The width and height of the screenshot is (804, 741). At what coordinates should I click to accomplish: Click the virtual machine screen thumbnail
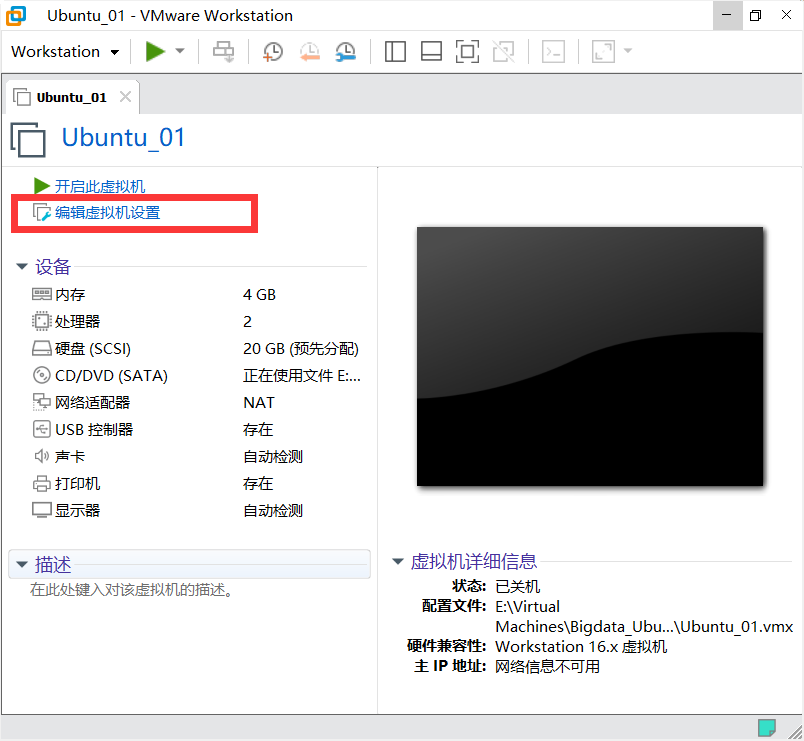coord(590,356)
